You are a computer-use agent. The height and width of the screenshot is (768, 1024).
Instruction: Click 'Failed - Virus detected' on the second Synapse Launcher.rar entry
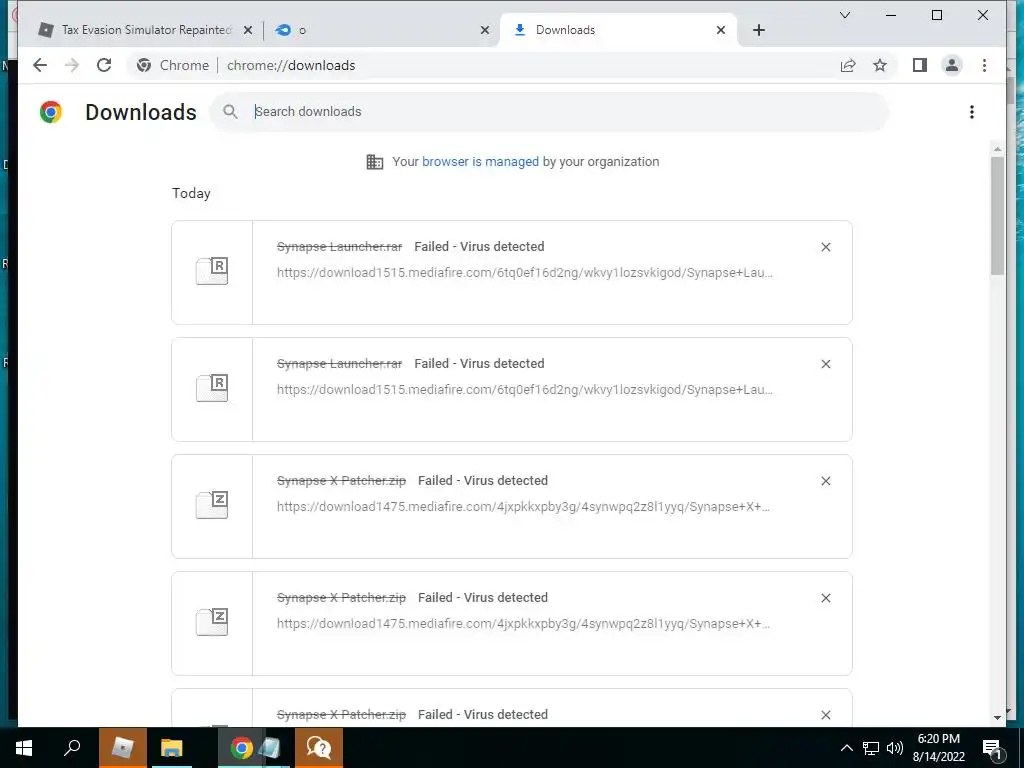[479, 364]
